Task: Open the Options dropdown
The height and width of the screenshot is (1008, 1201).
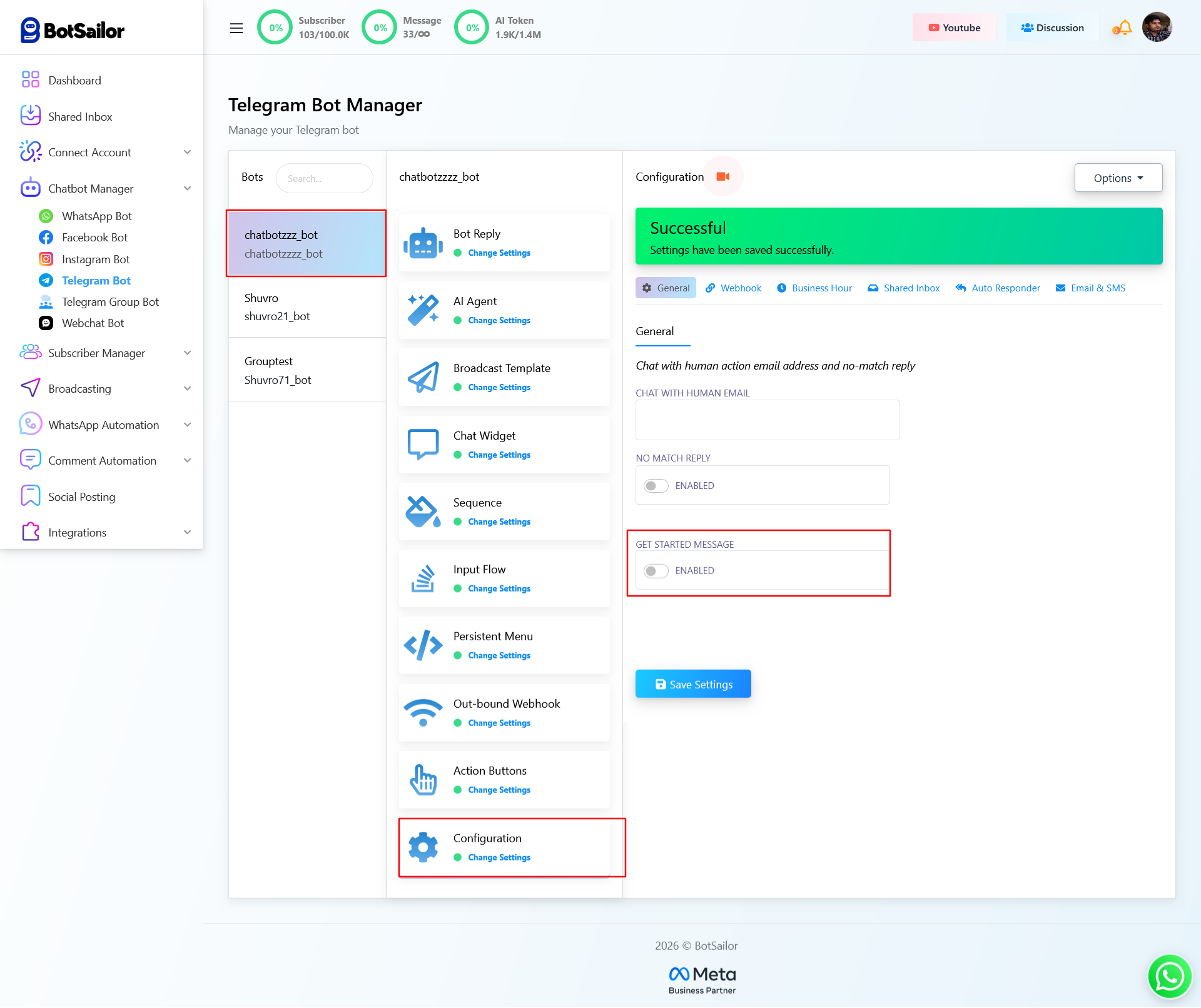Action: [x=1118, y=178]
